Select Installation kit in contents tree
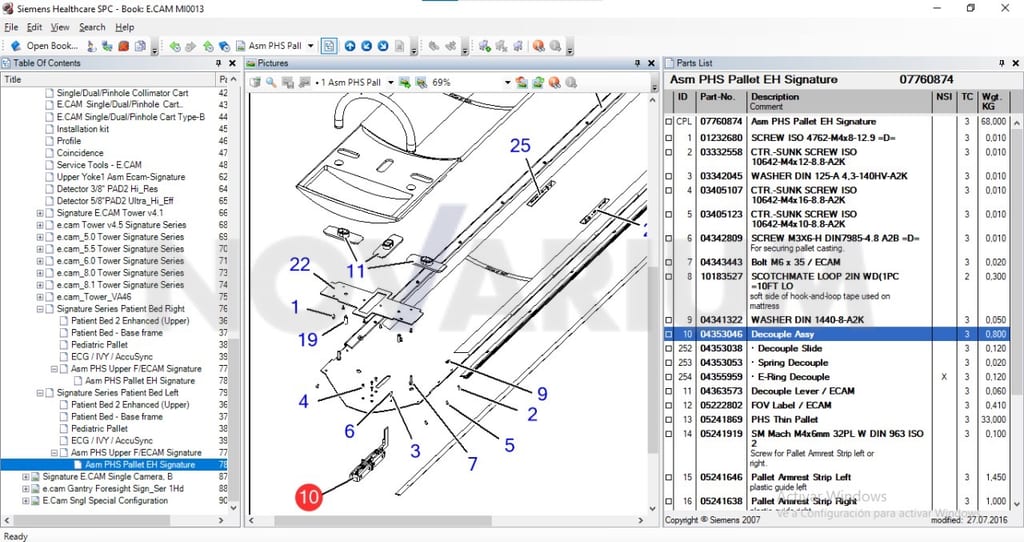Screen dimensions: 1024x542 click(x=82, y=129)
